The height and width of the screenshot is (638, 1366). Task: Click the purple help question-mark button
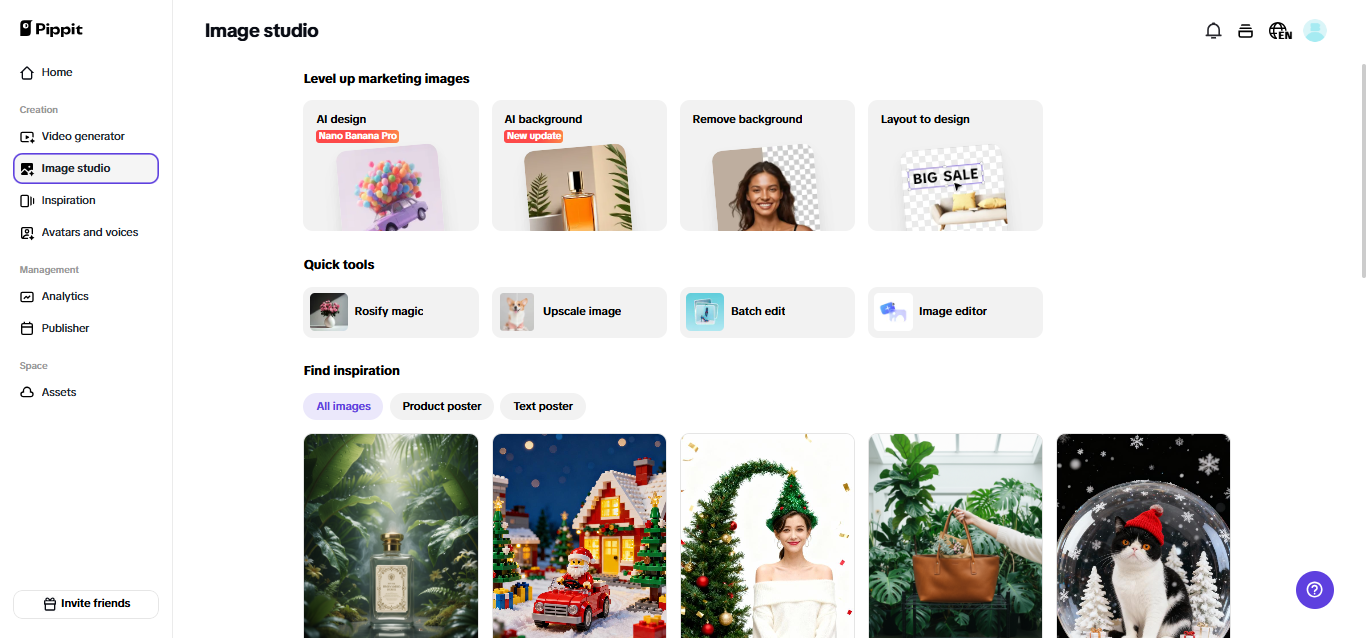click(x=1315, y=590)
